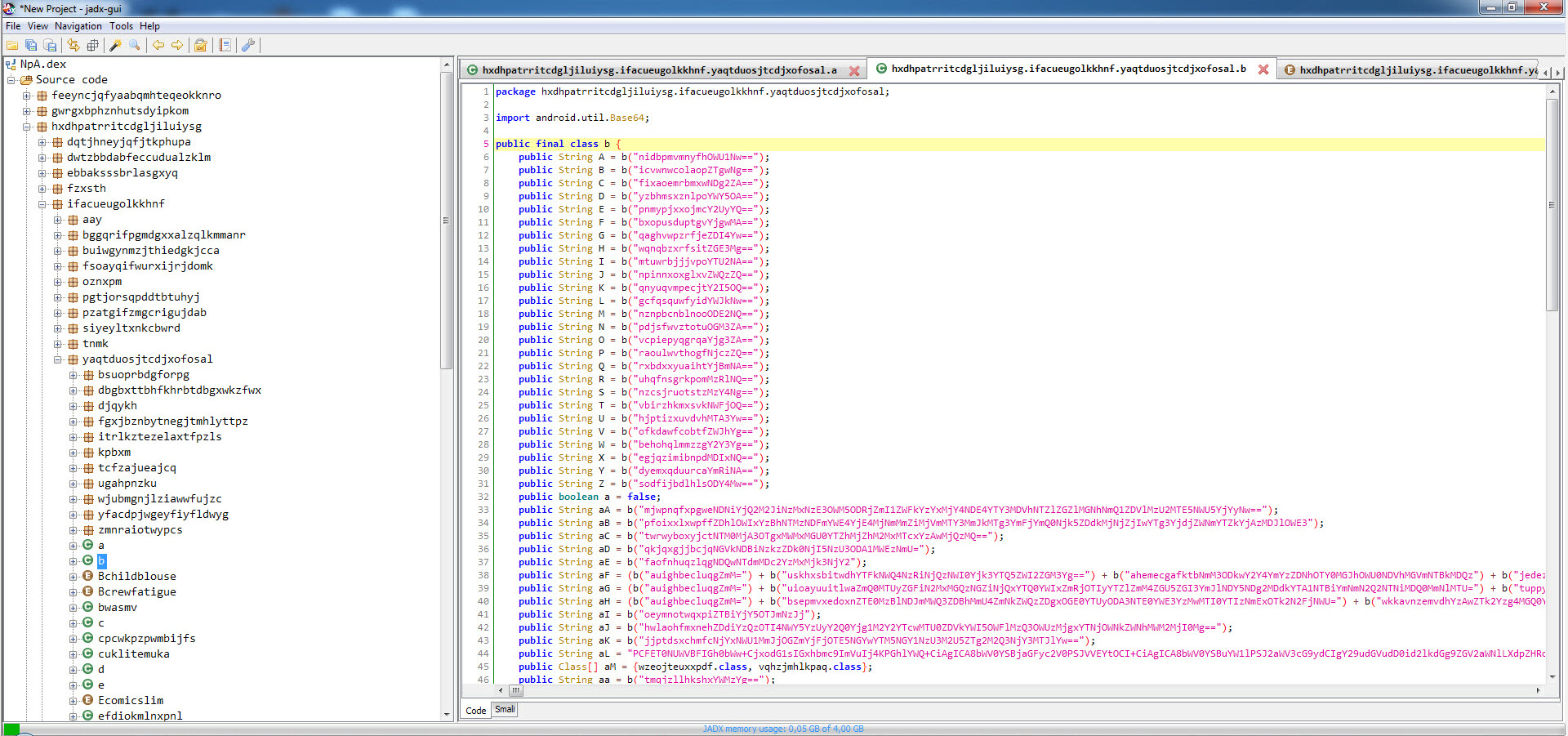Viewport: 1568px width, 736px height.
Task: Open the Help menu
Action: (149, 26)
